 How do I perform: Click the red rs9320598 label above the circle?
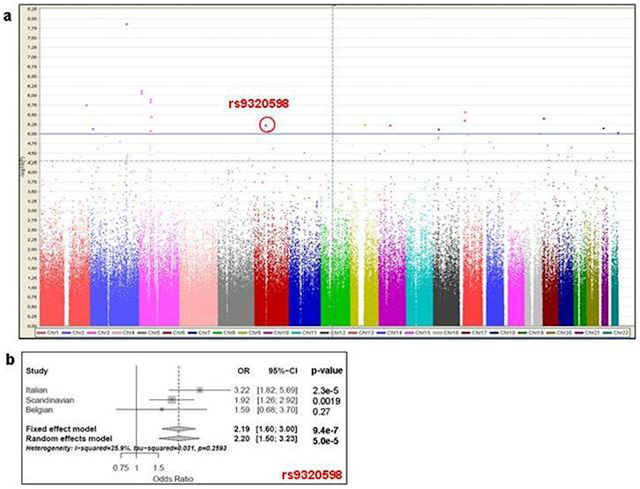pyautogui.click(x=258, y=104)
